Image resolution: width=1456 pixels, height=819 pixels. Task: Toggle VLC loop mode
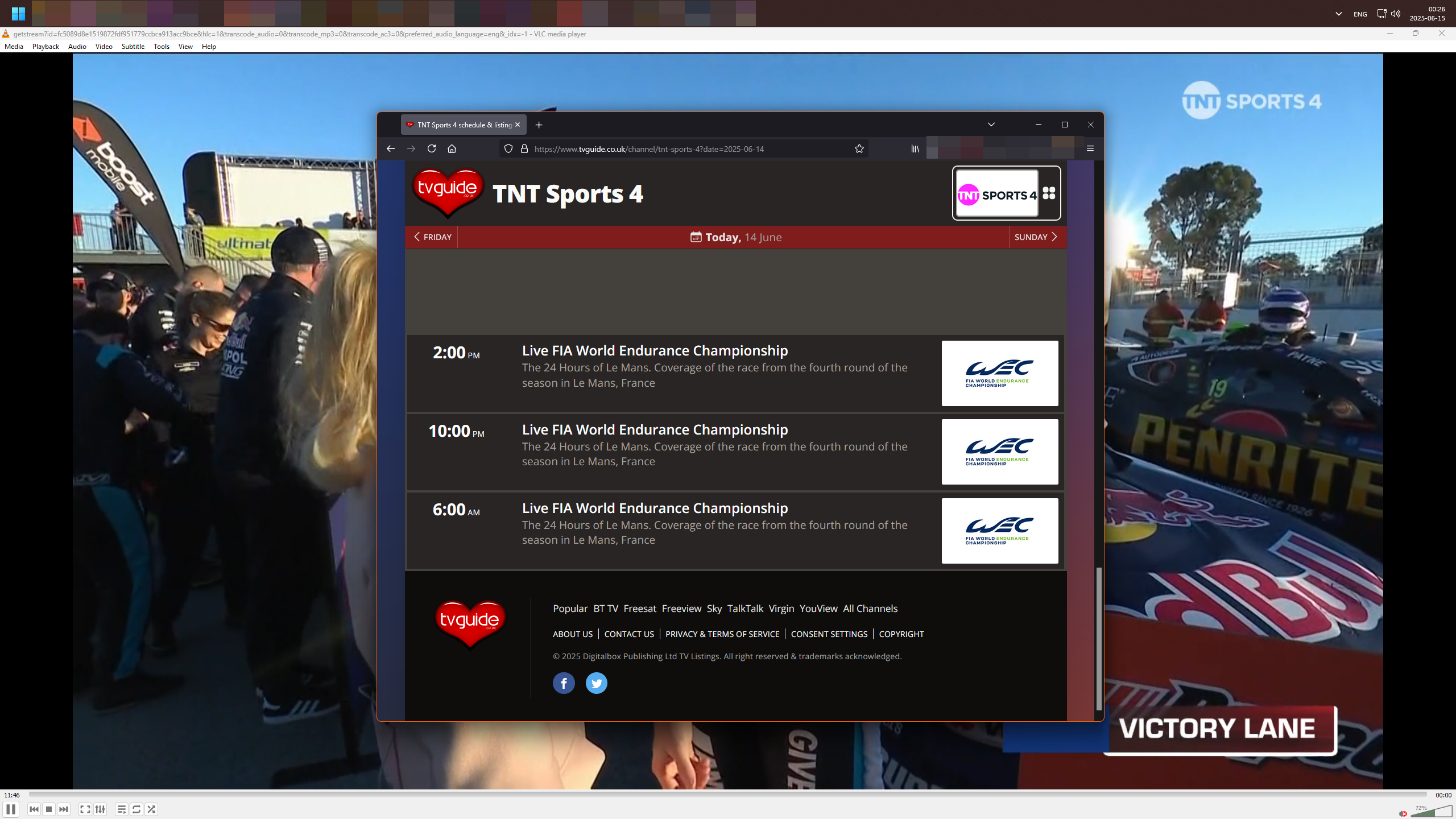click(136, 809)
